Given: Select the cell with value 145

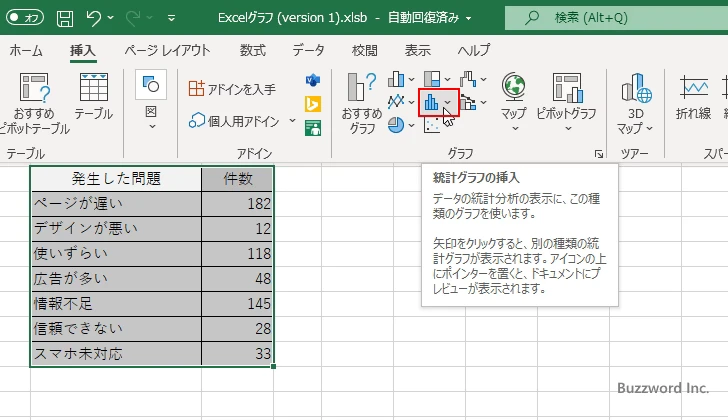Looking at the screenshot, I should (x=238, y=304).
